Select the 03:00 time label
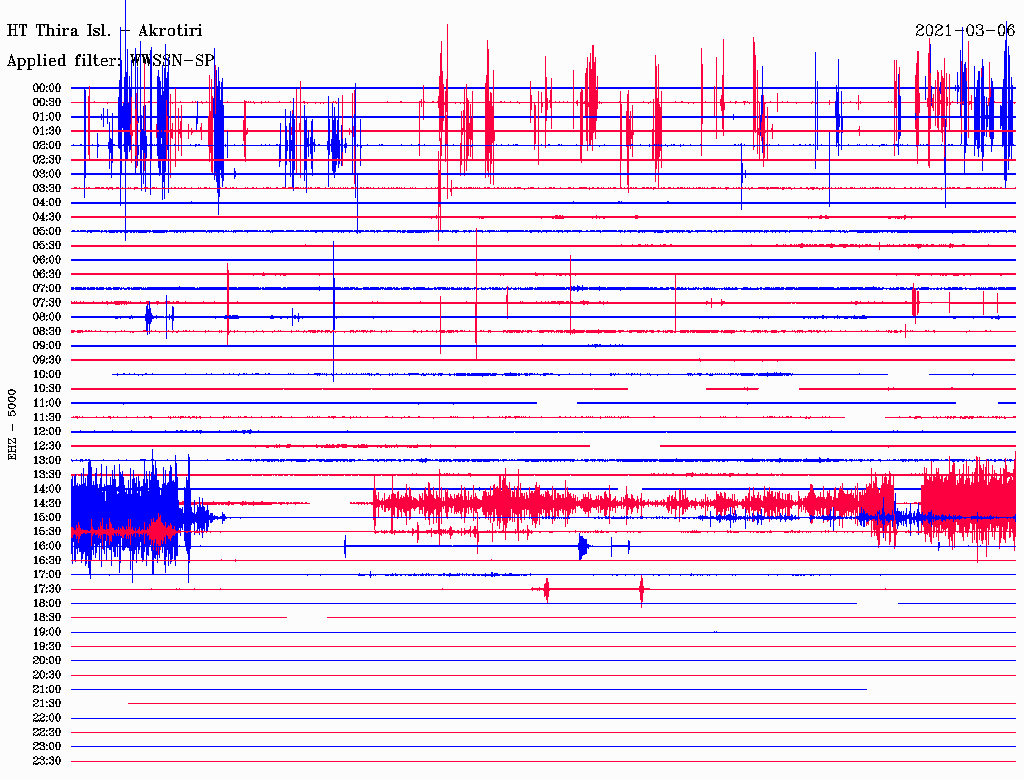 pos(47,174)
